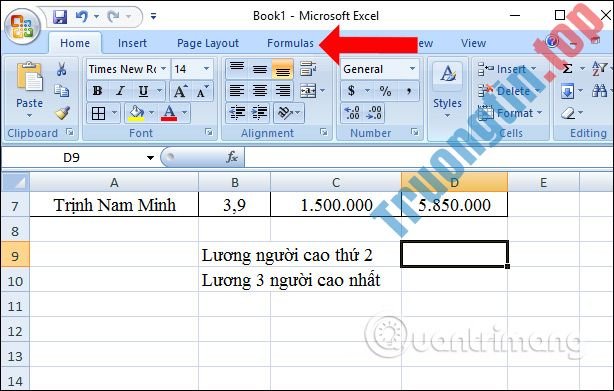Open Number dialog launcher

pyautogui.click(x=415, y=132)
